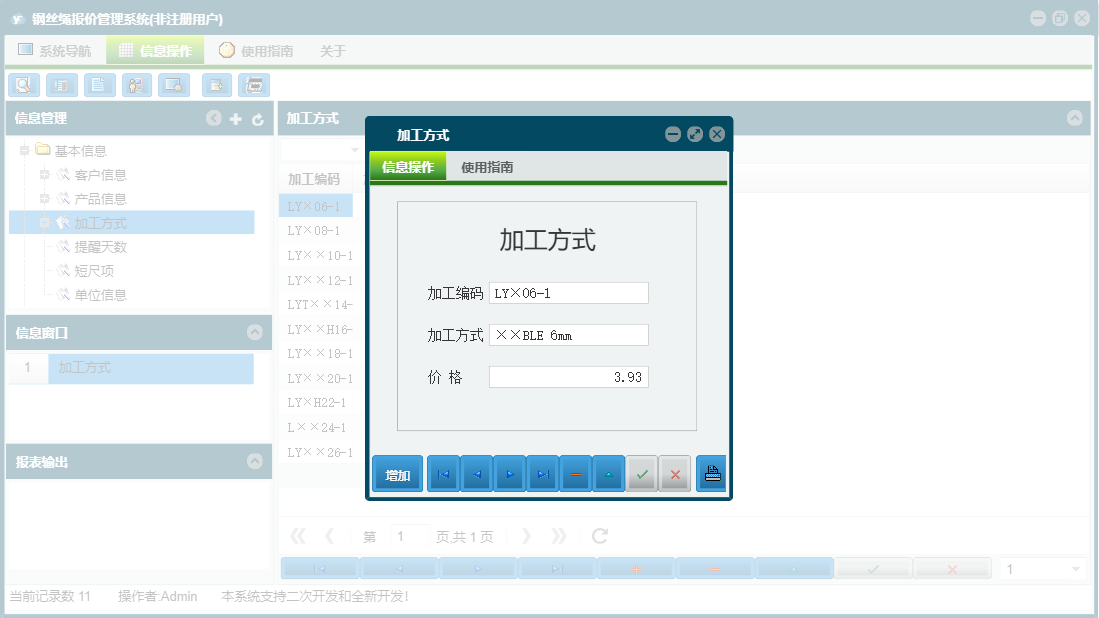The image size is (1099, 618).
Task: Go to next record with arrow icon
Action: pos(510,473)
